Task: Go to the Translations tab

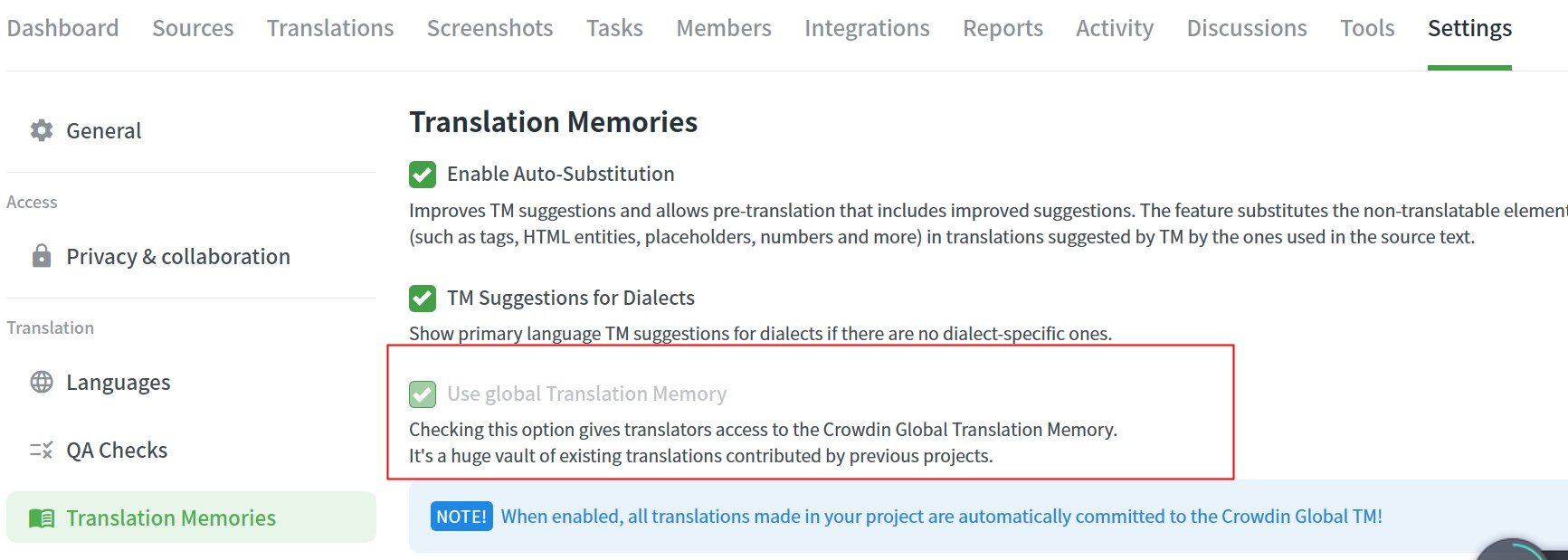Action: (330, 28)
